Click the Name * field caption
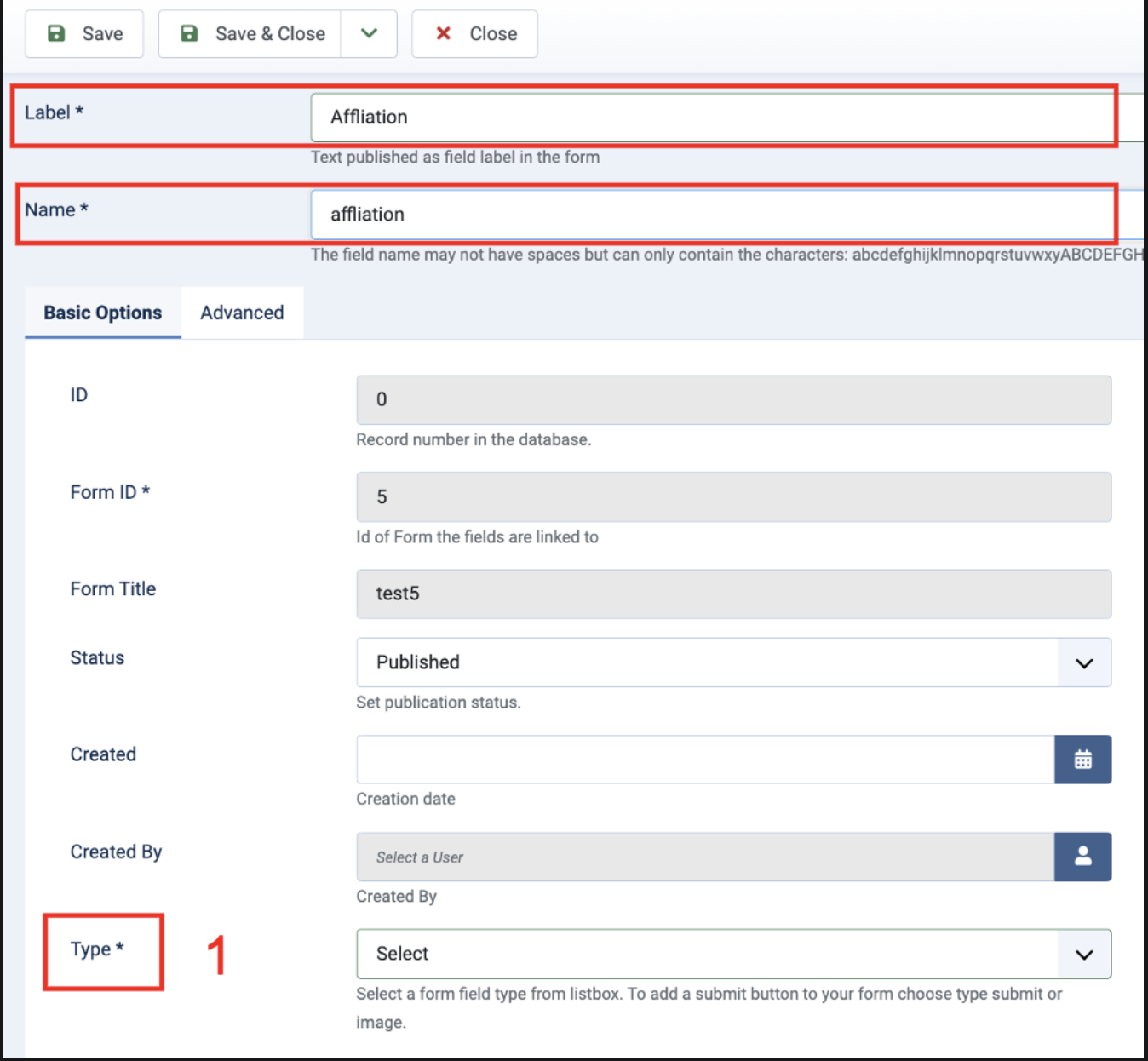This screenshot has height=1061, width=1148. [x=56, y=209]
